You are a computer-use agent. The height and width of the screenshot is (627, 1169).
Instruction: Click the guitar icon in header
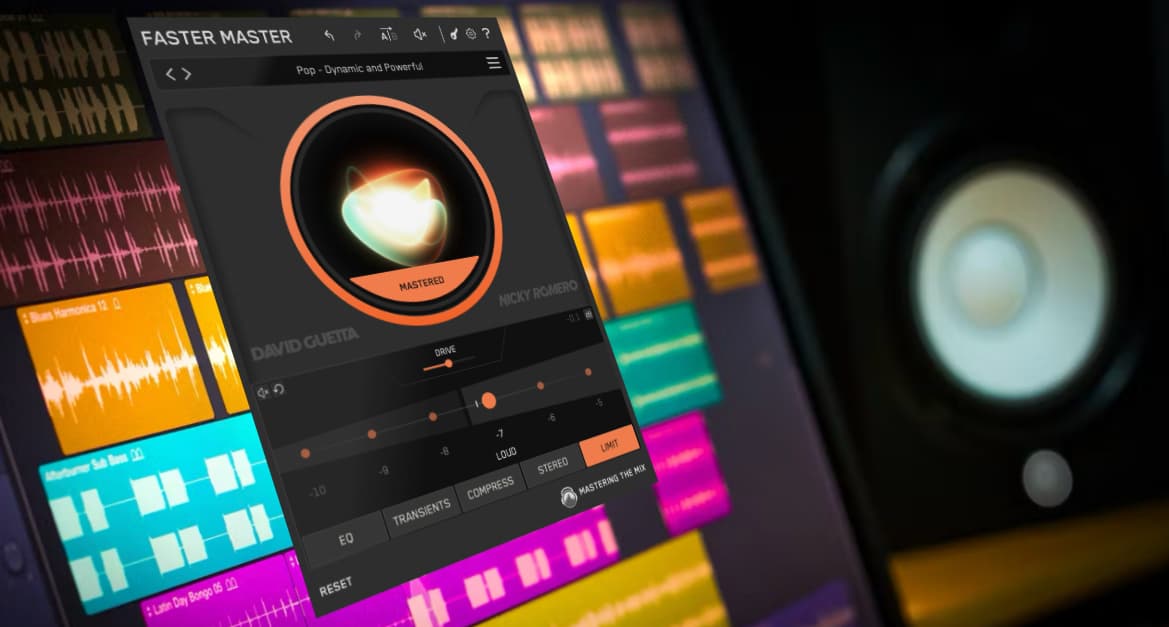[x=453, y=35]
